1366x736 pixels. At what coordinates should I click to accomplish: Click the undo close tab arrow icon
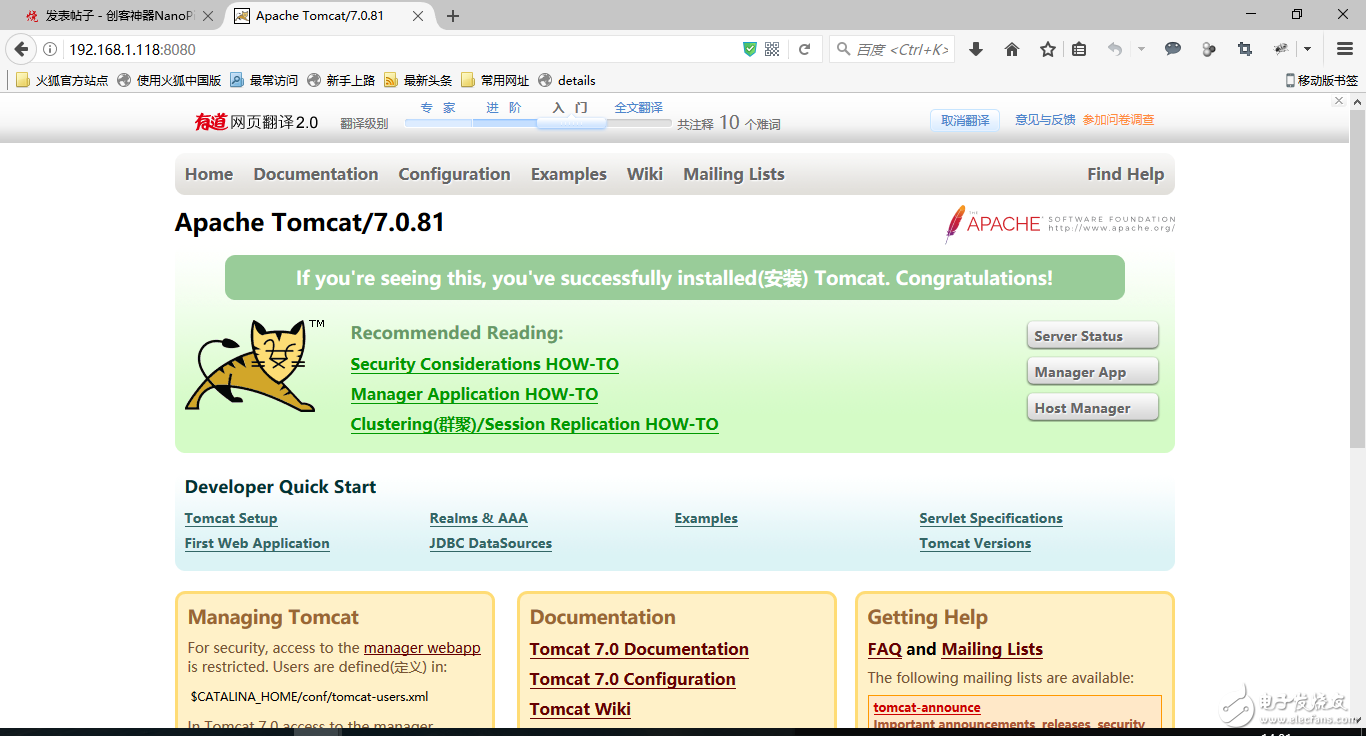click(1115, 49)
